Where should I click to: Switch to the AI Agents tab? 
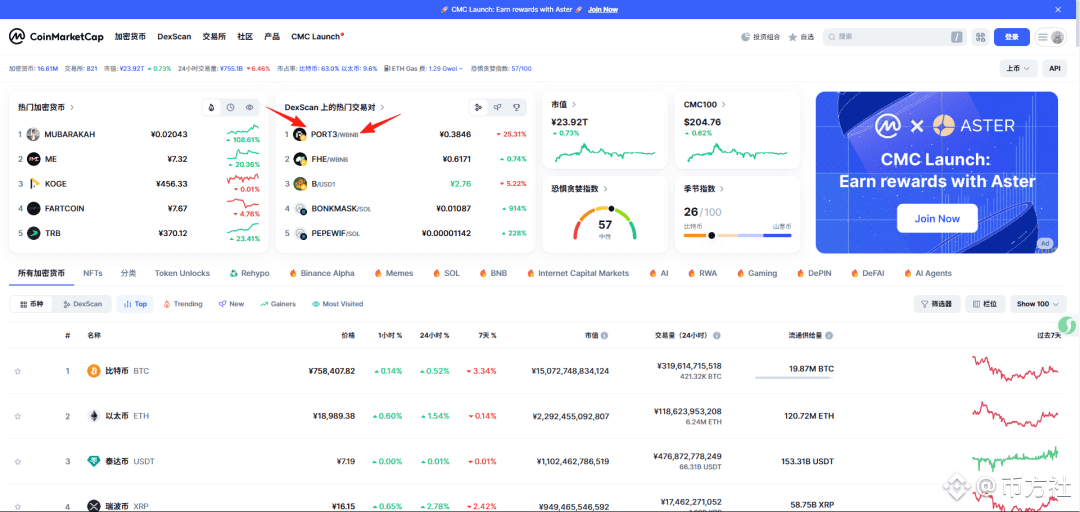[928, 274]
